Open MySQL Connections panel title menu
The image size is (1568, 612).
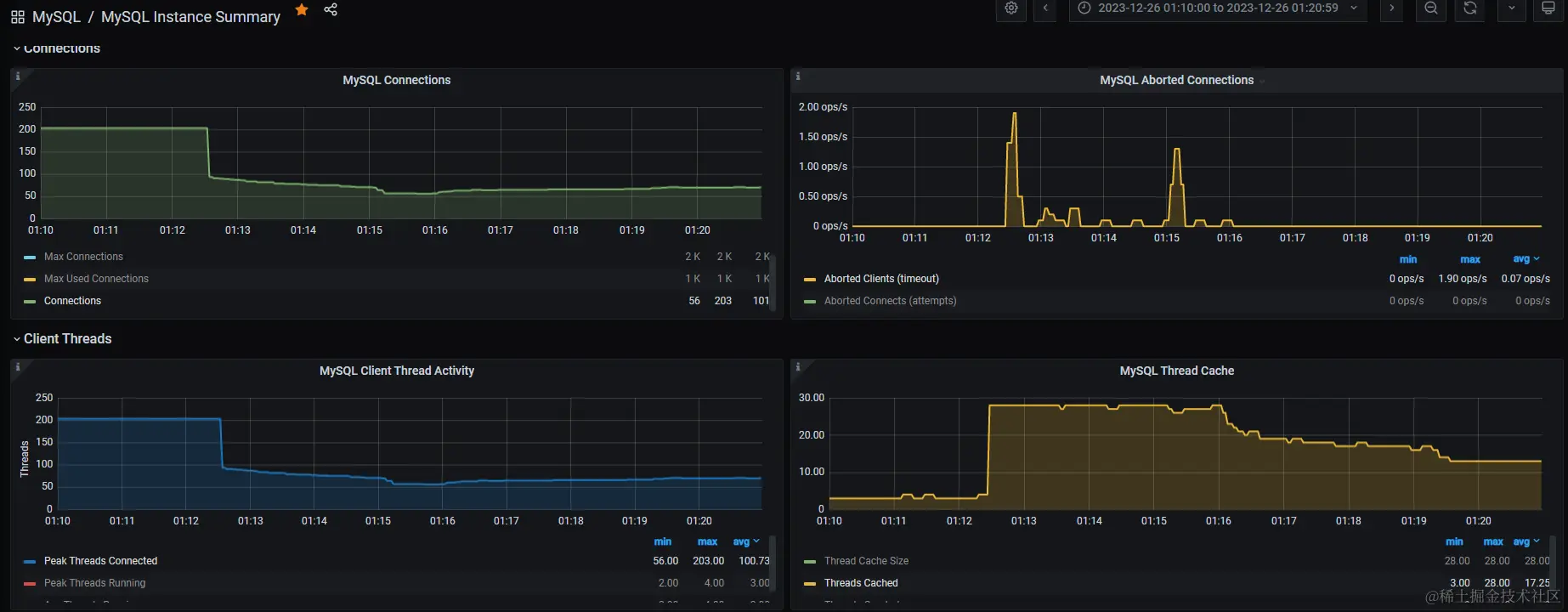[x=397, y=80]
